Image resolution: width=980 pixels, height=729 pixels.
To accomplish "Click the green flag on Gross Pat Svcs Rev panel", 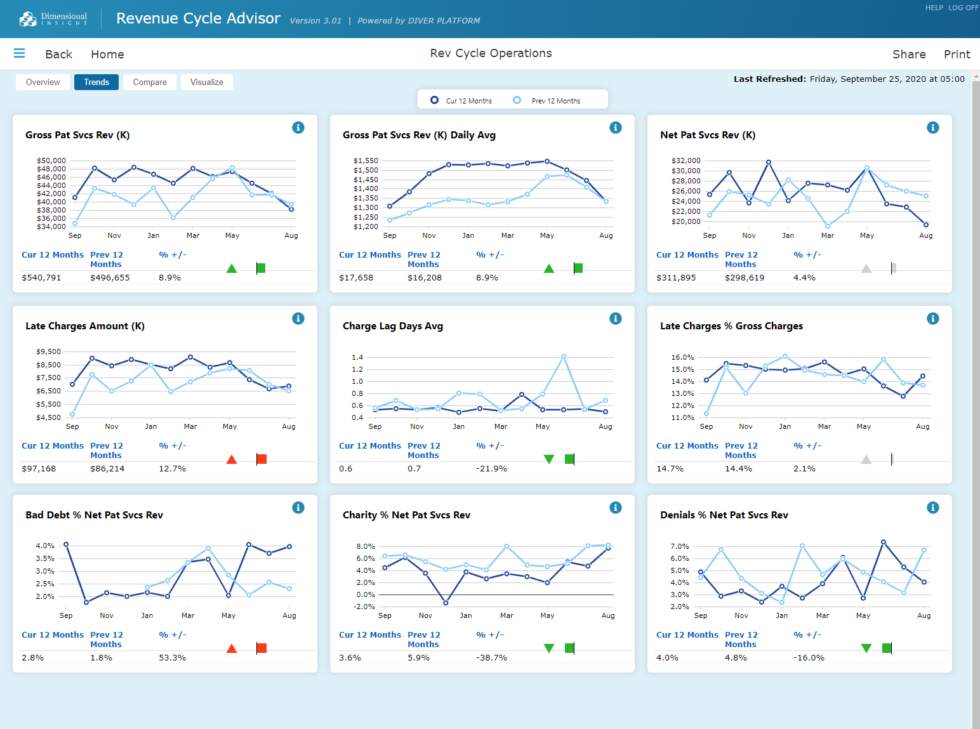I will tap(261, 267).
